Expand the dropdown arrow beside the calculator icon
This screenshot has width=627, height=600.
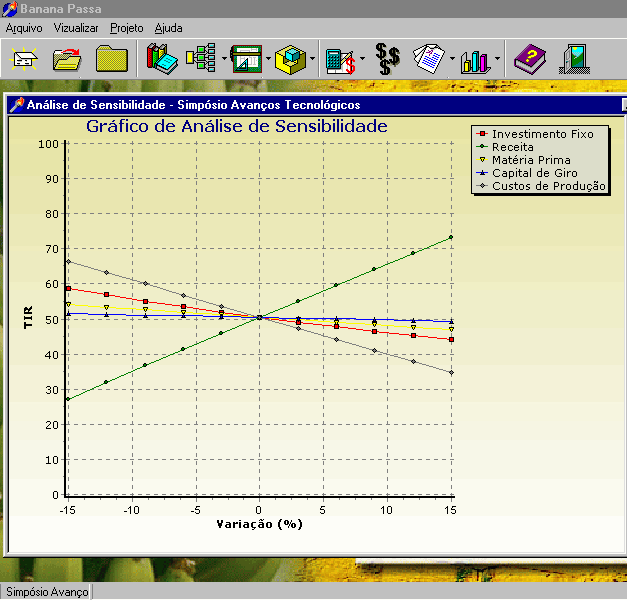coord(363,60)
